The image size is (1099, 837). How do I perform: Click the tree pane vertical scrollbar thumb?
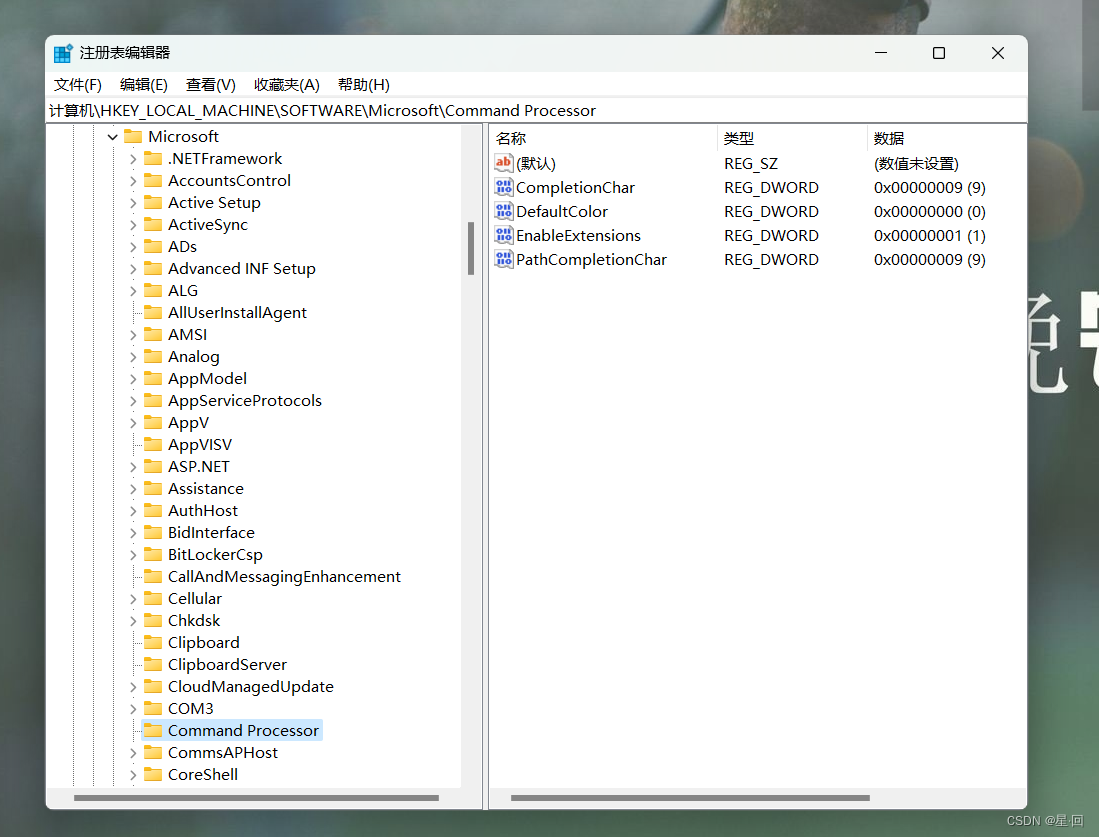tap(471, 248)
